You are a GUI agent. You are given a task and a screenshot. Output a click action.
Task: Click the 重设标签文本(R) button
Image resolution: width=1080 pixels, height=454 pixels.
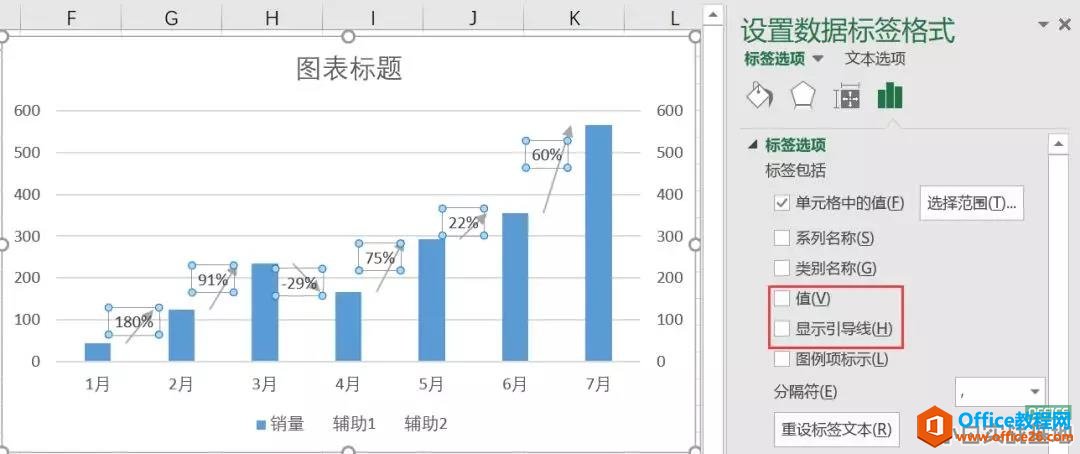tap(836, 429)
